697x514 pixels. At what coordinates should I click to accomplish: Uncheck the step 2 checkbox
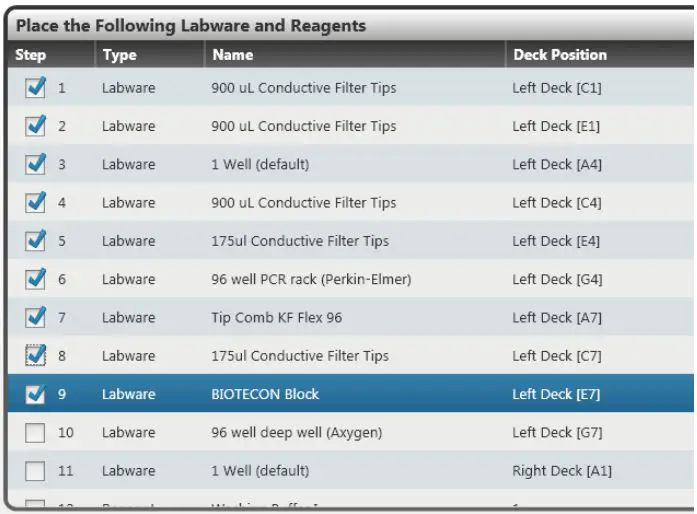(35, 127)
